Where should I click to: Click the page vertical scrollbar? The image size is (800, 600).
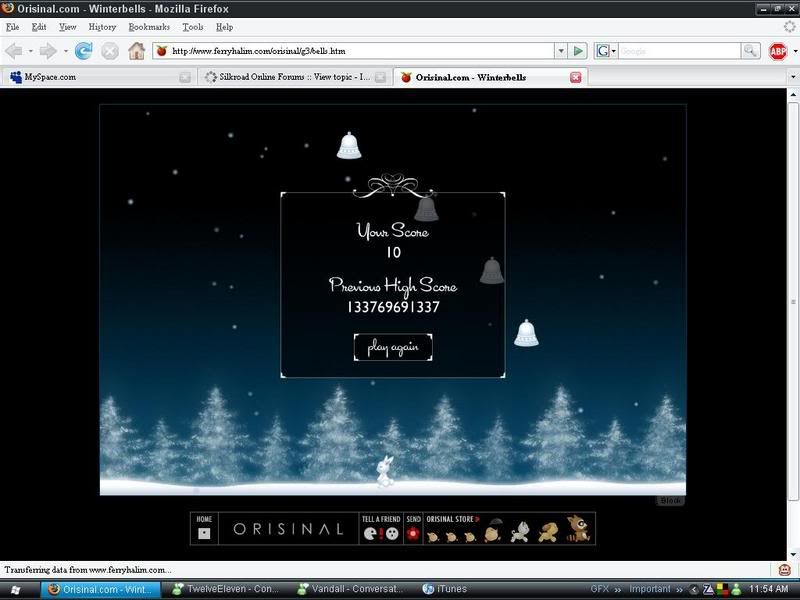(792, 300)
